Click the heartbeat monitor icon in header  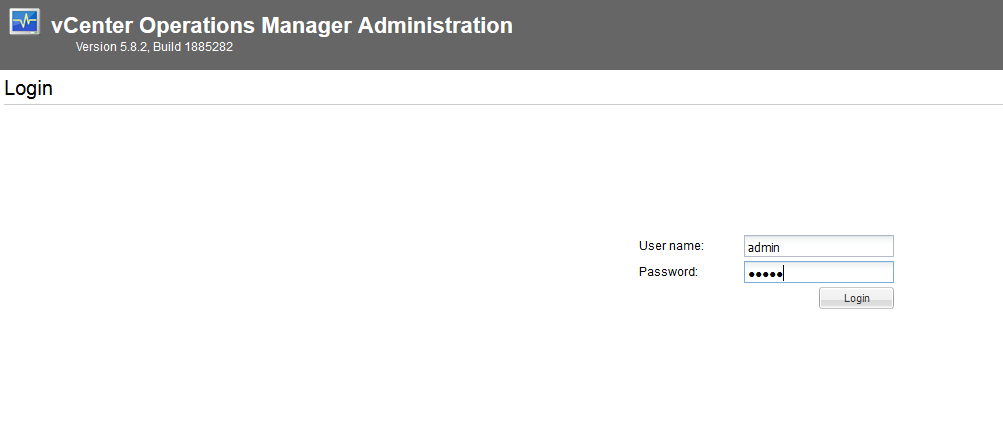[x=24, y=22]
